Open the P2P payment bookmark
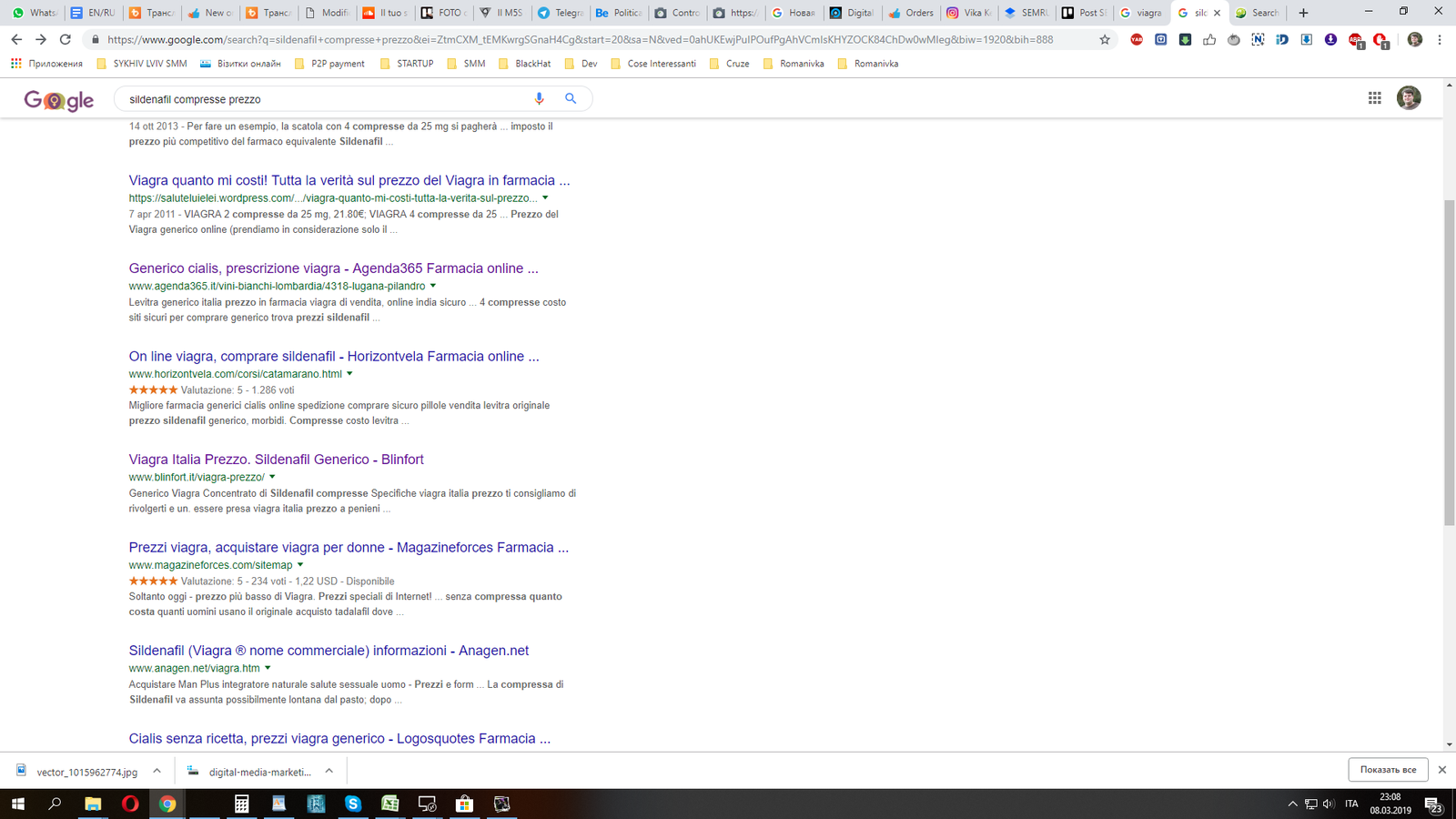The width and height of the screenshot is (1456, 819). point(329,64)
